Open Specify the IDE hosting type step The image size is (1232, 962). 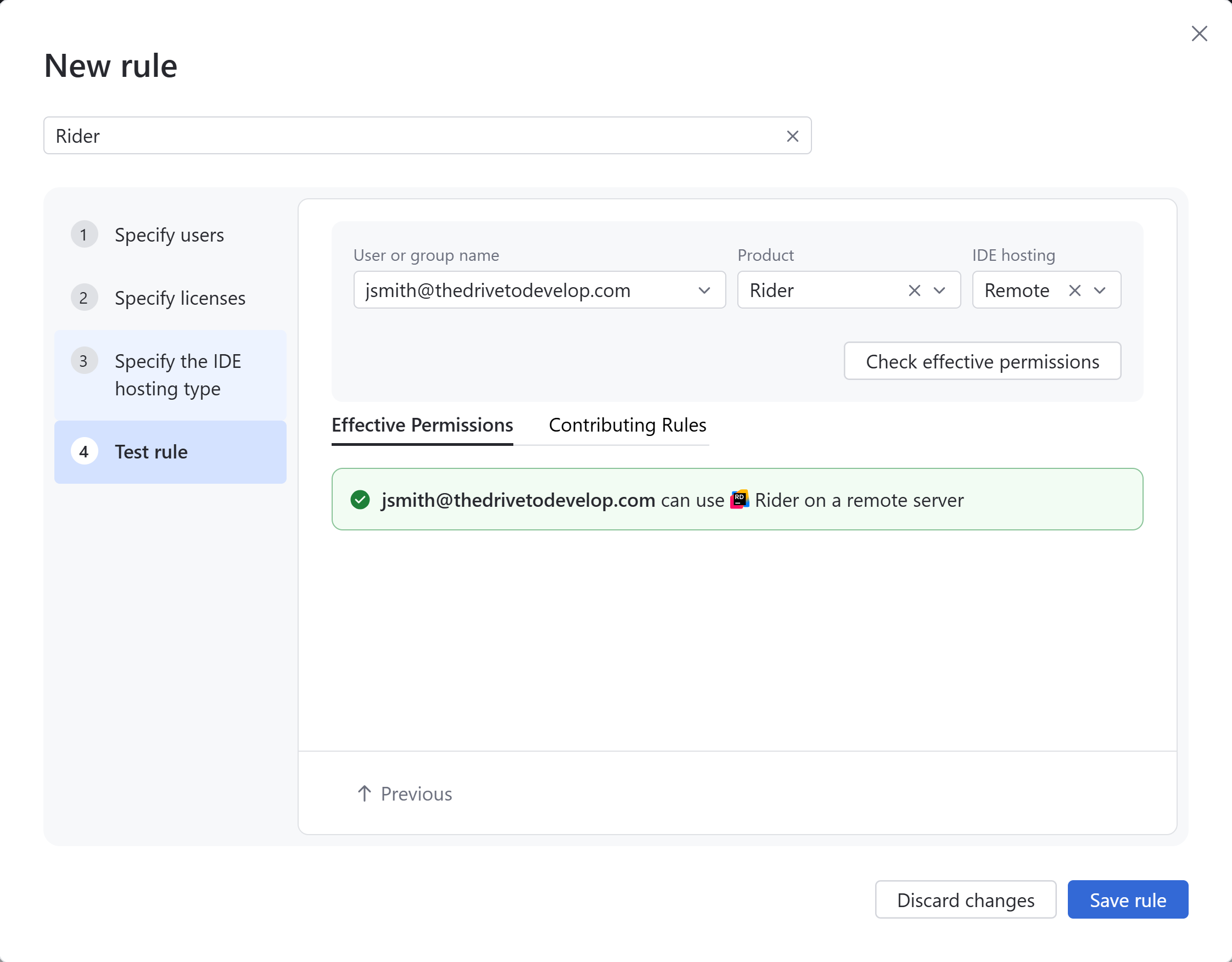pos(170,374)
